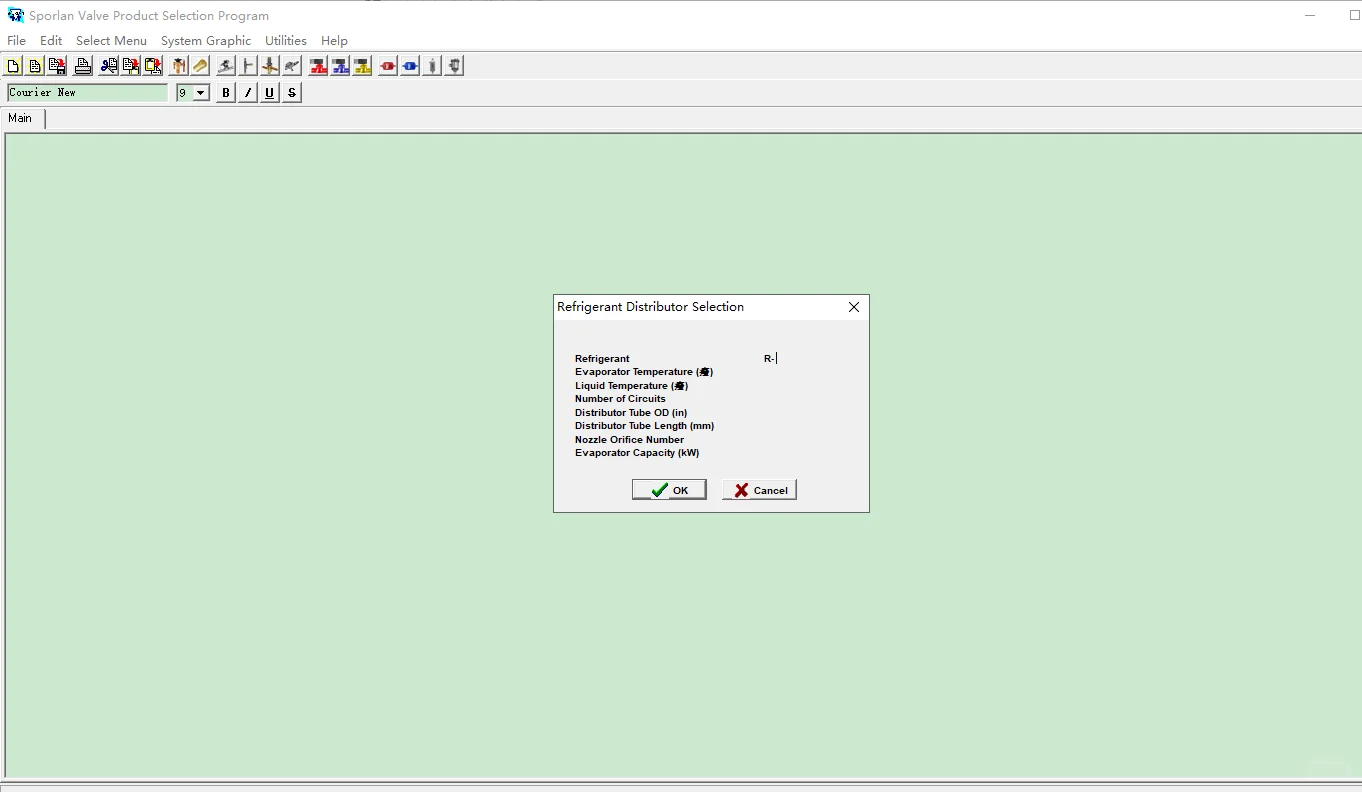
Task: Click the Nozzle Orifice Number label
Action: click(x=630, y=440)
